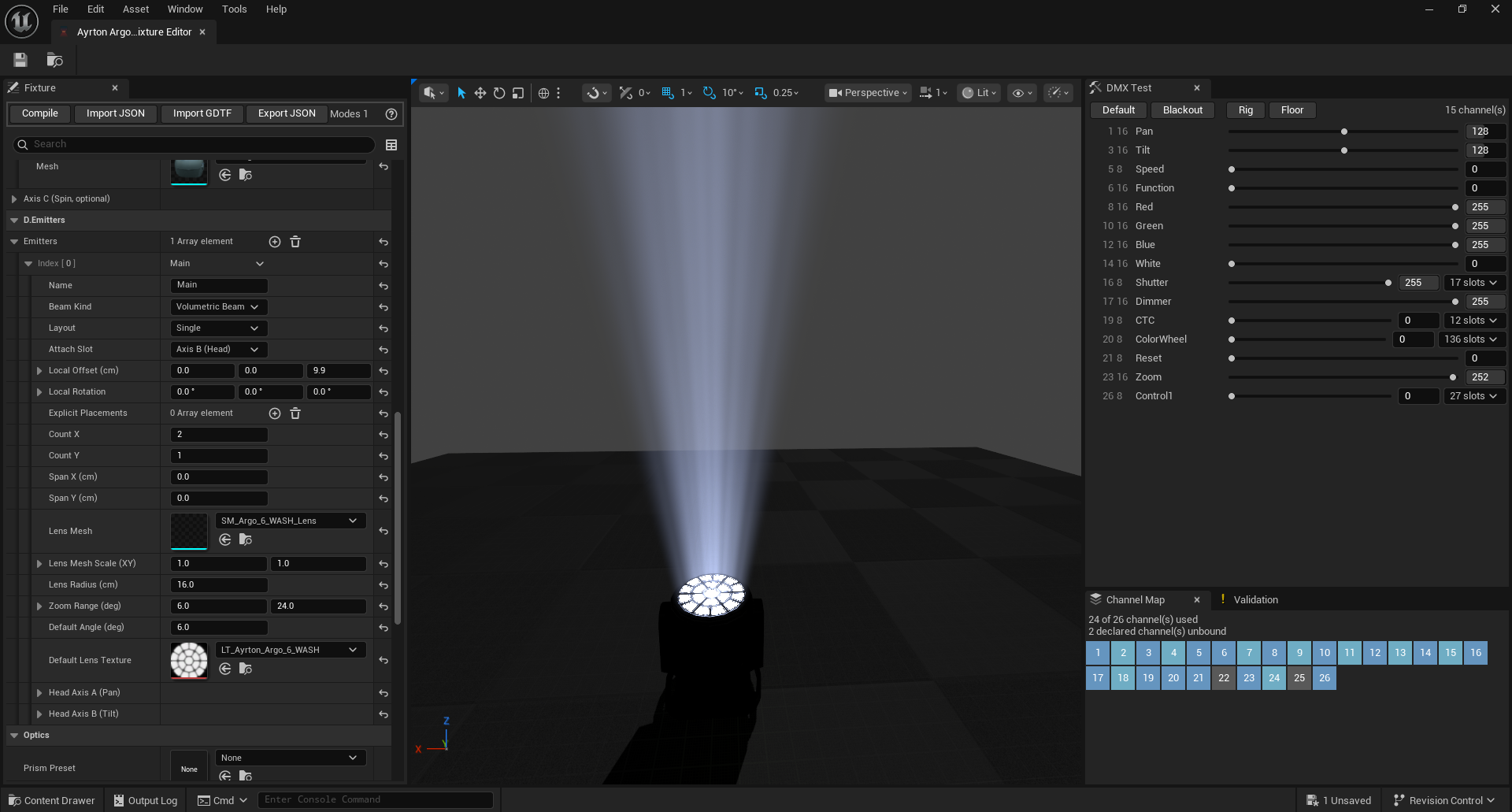This screenshot has width=1512, height=812.
Task: Open the Layout dropdown set to Single
Action: tap(219, 328)
